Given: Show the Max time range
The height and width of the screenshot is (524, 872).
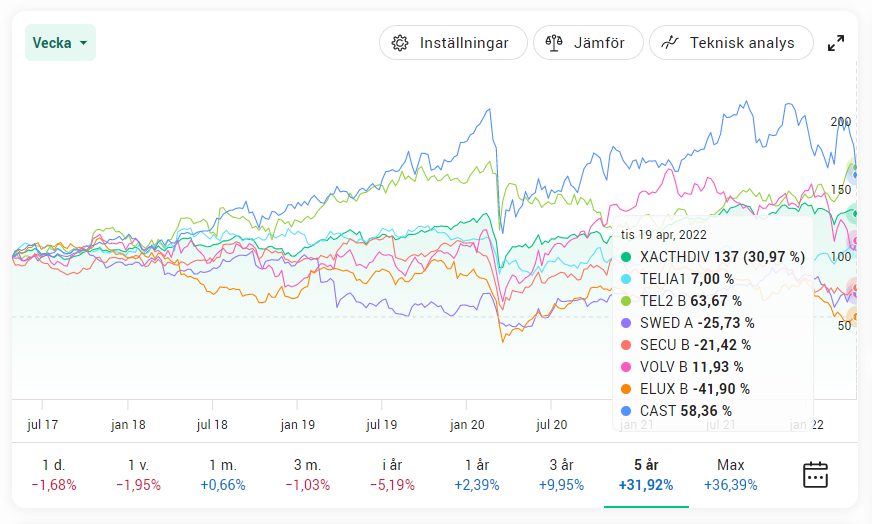Looking at the screenshot, I should (x=730, y=475).
